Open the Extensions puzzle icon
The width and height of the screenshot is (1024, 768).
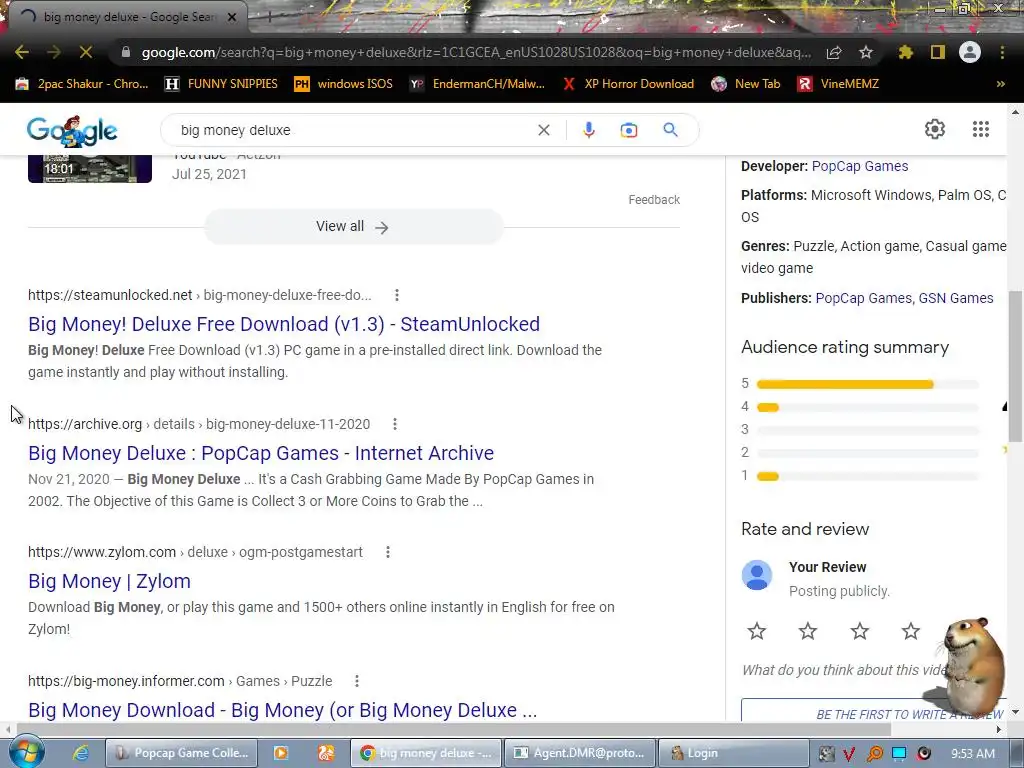(905, 52)
